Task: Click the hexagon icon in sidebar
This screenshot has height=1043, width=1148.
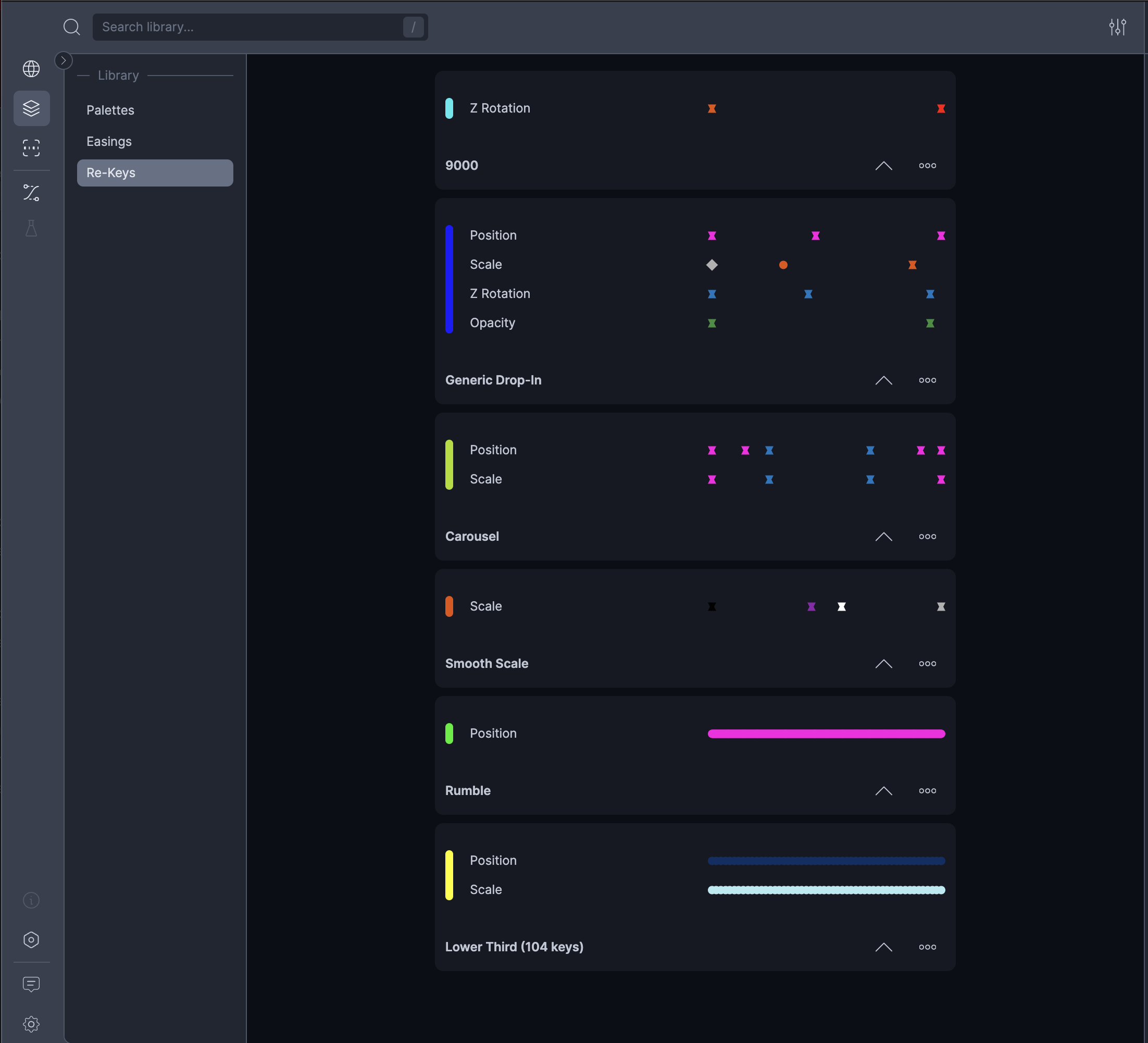Action: pyautogui.click(x=31, y=940)
